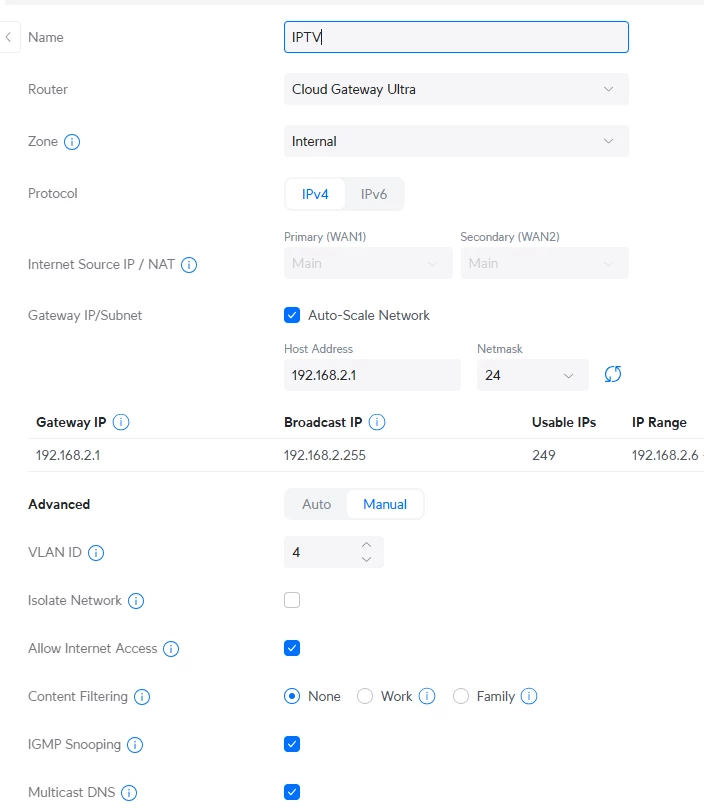The image size is (704, 812).
Task: Expand the Zone dropdown set to Internal
Action: (456, 141)
